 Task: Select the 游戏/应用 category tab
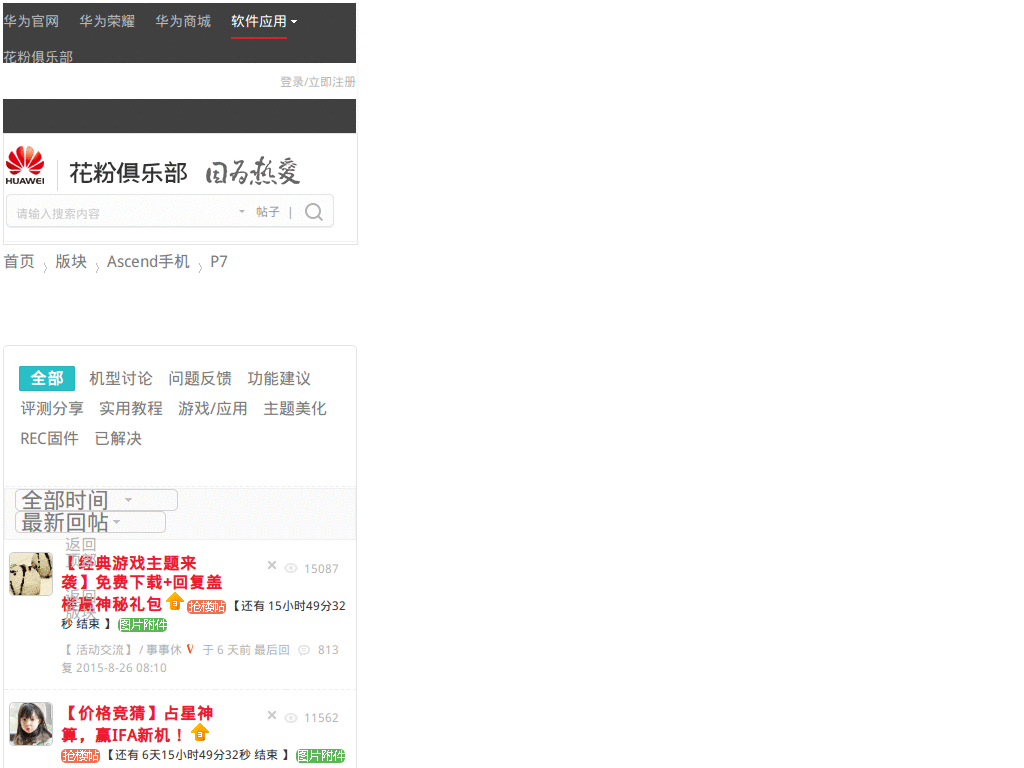tap(213, 408)
